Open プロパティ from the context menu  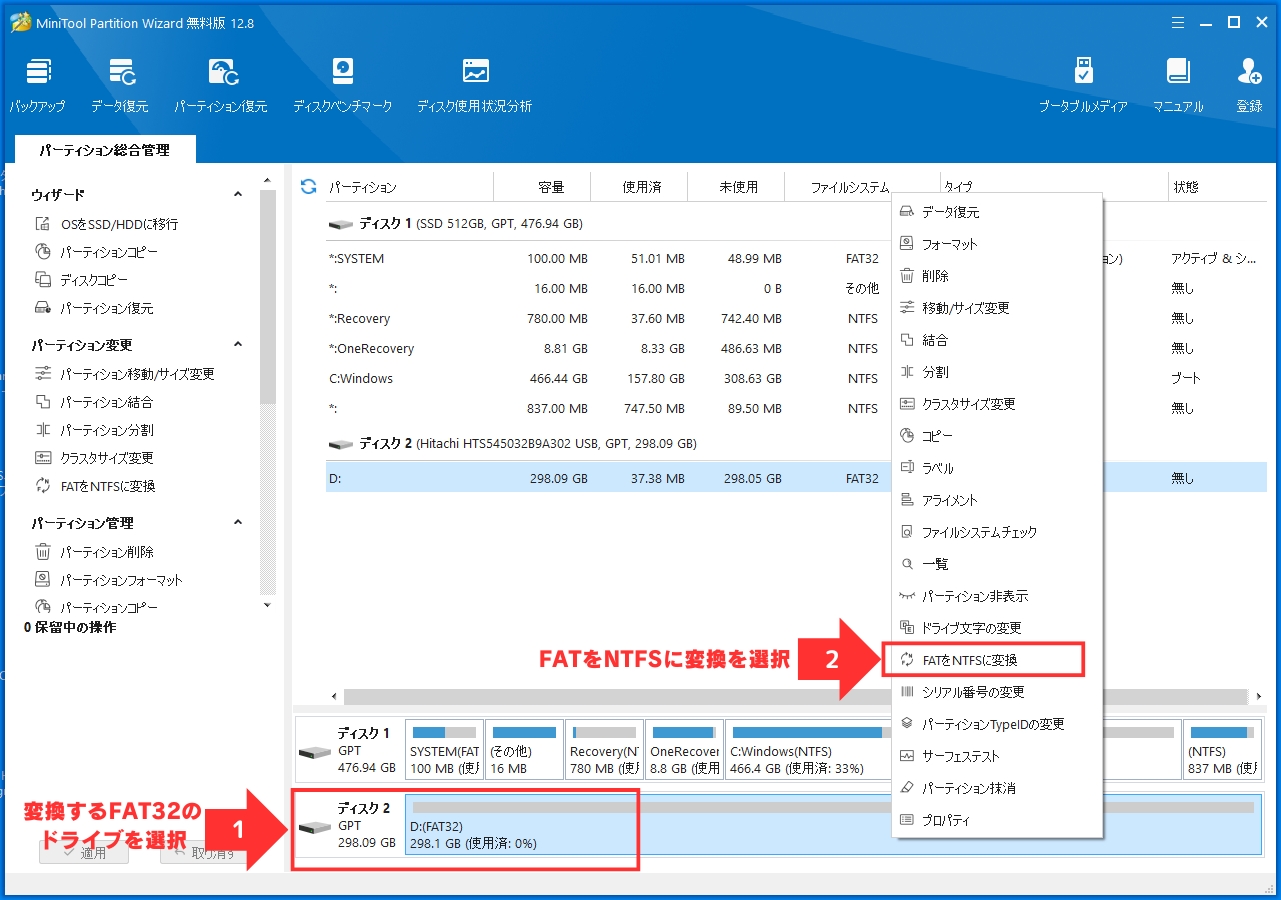(x=997, y=820)
